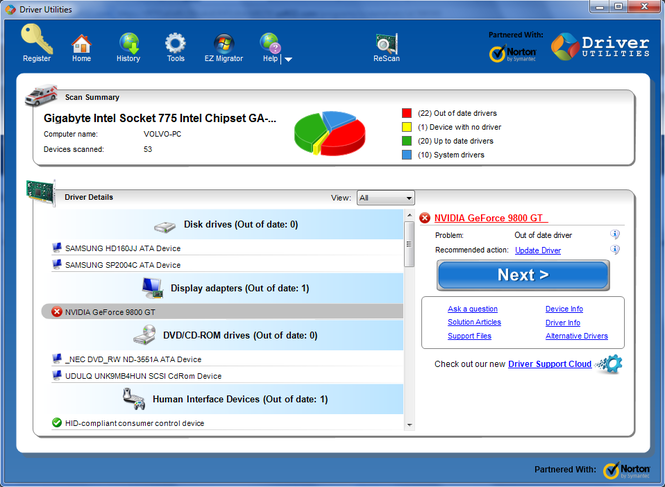Select Disk drives category header
Image resolution: width=665 pixels, height=487 pixels.
pos(227,224)
